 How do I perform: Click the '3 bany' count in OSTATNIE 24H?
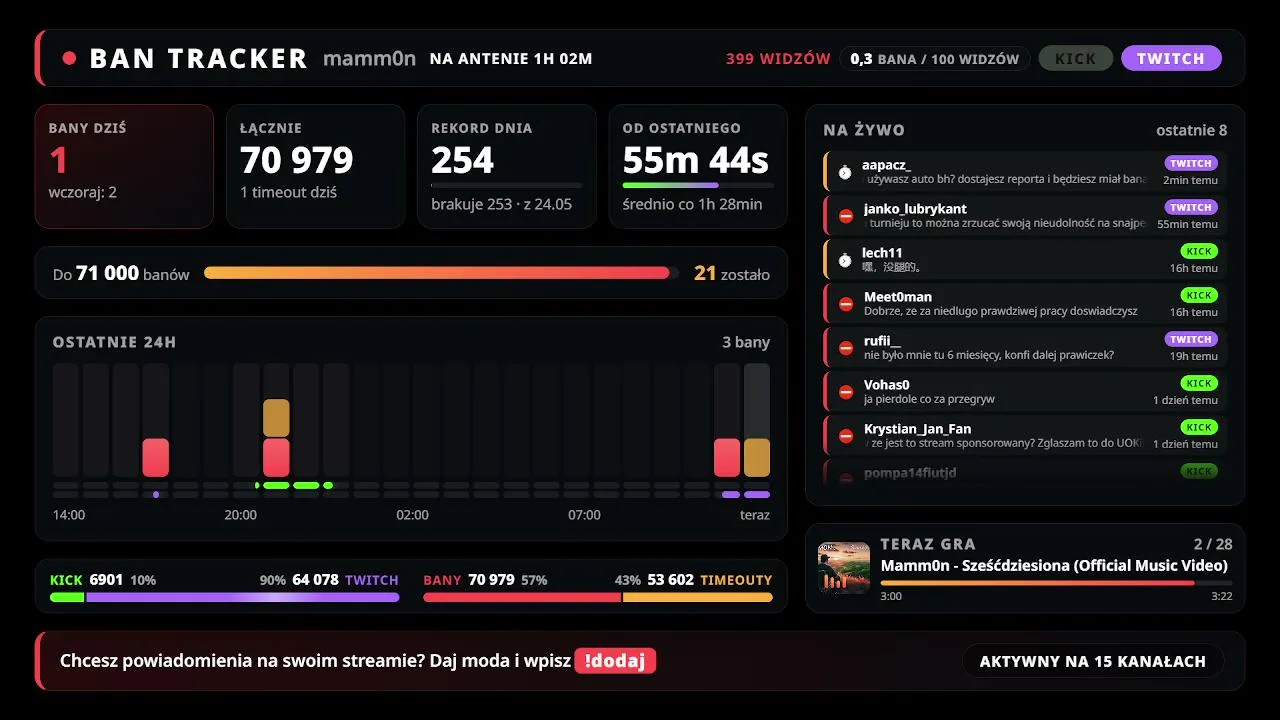746,342
